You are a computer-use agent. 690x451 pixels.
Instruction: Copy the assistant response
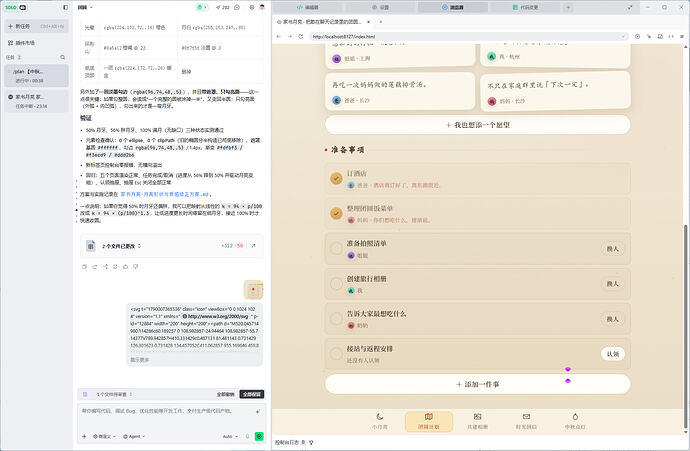(84, 267)
